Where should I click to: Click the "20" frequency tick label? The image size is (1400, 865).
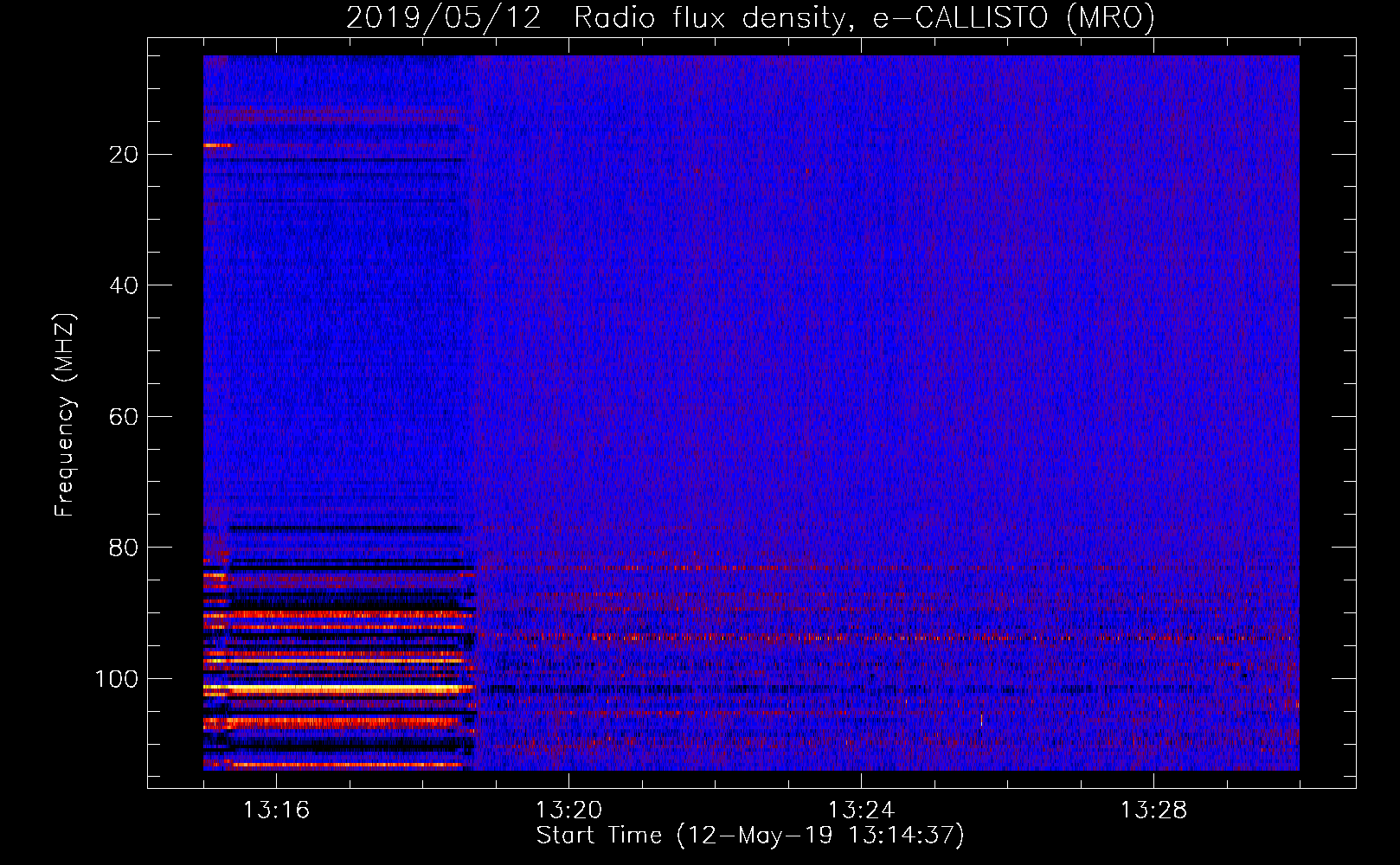point(125,155)
